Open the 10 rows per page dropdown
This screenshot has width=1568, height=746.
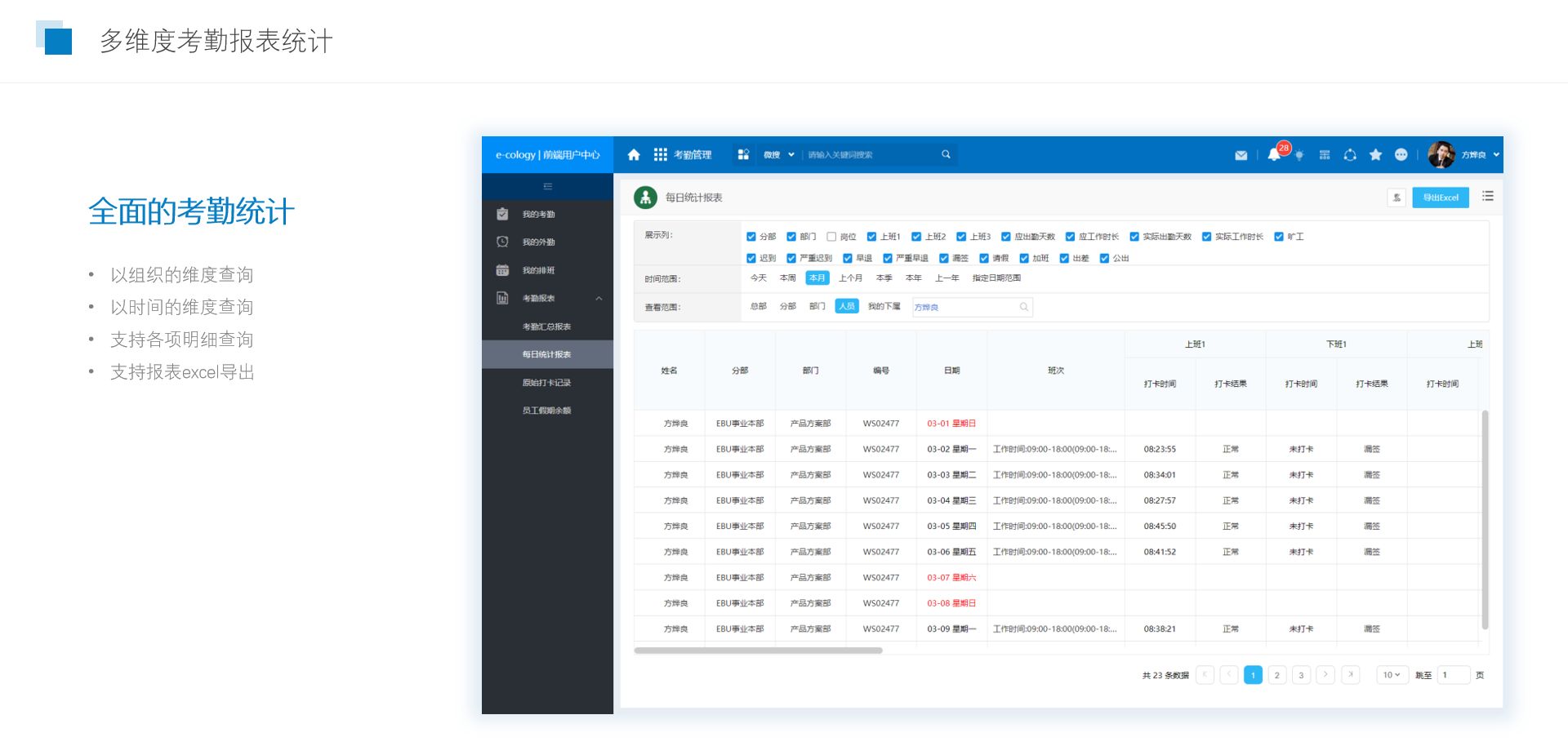[1391, 675]
